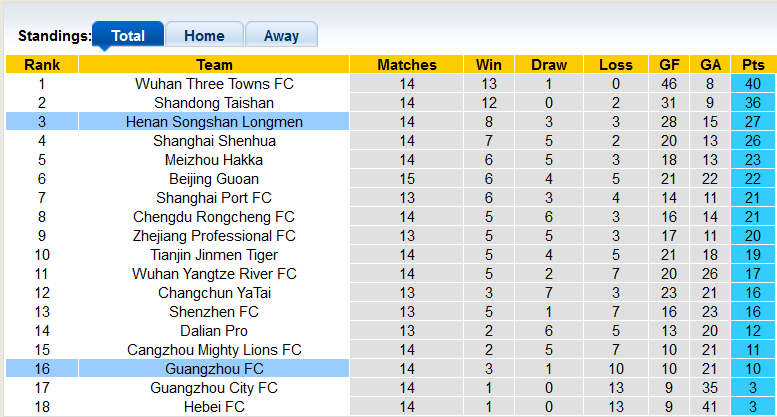Click Meizhou Hakka in the table

tap(214, 160)
